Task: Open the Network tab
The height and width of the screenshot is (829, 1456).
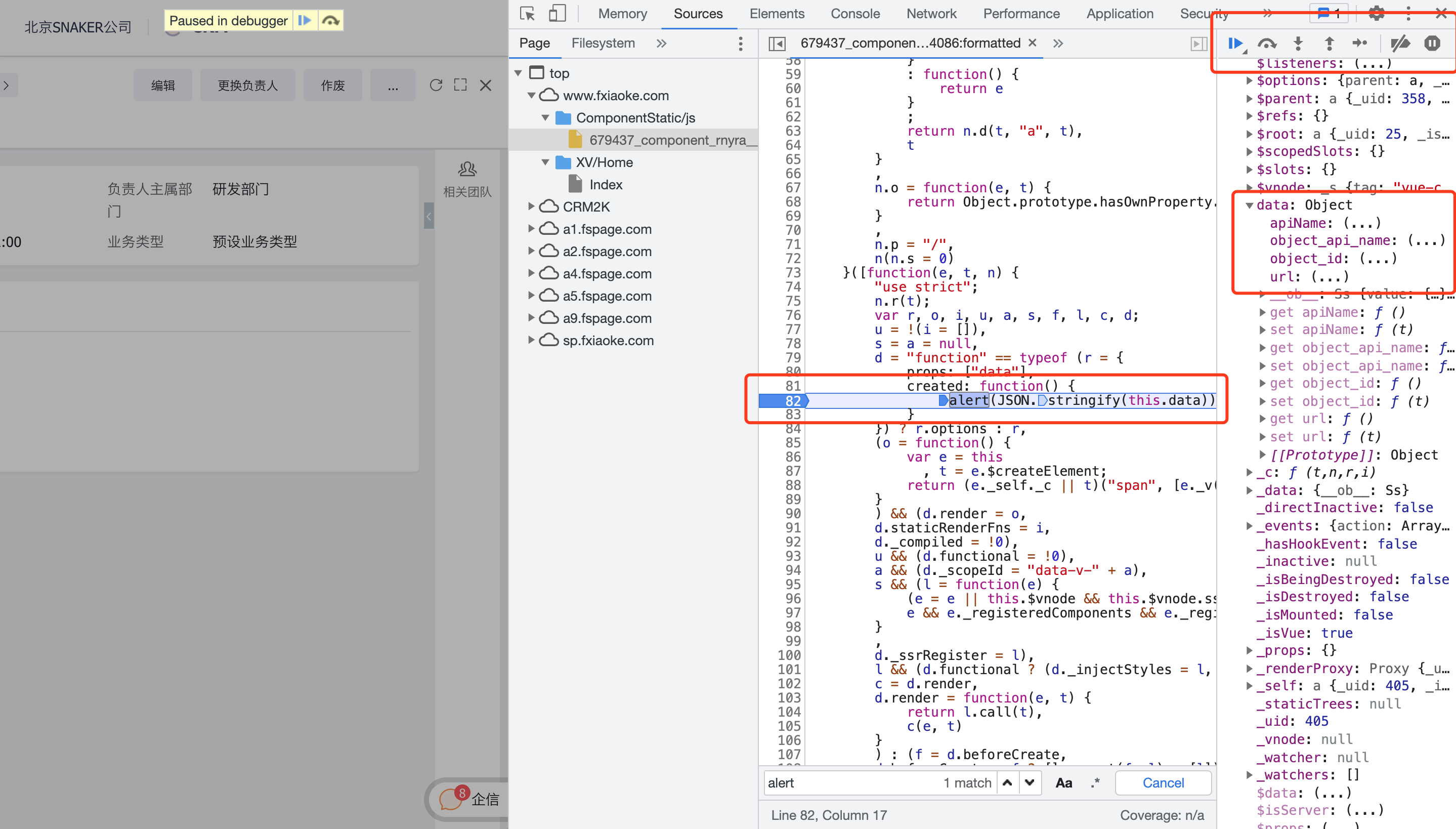Action: click(x=931, y=14)
